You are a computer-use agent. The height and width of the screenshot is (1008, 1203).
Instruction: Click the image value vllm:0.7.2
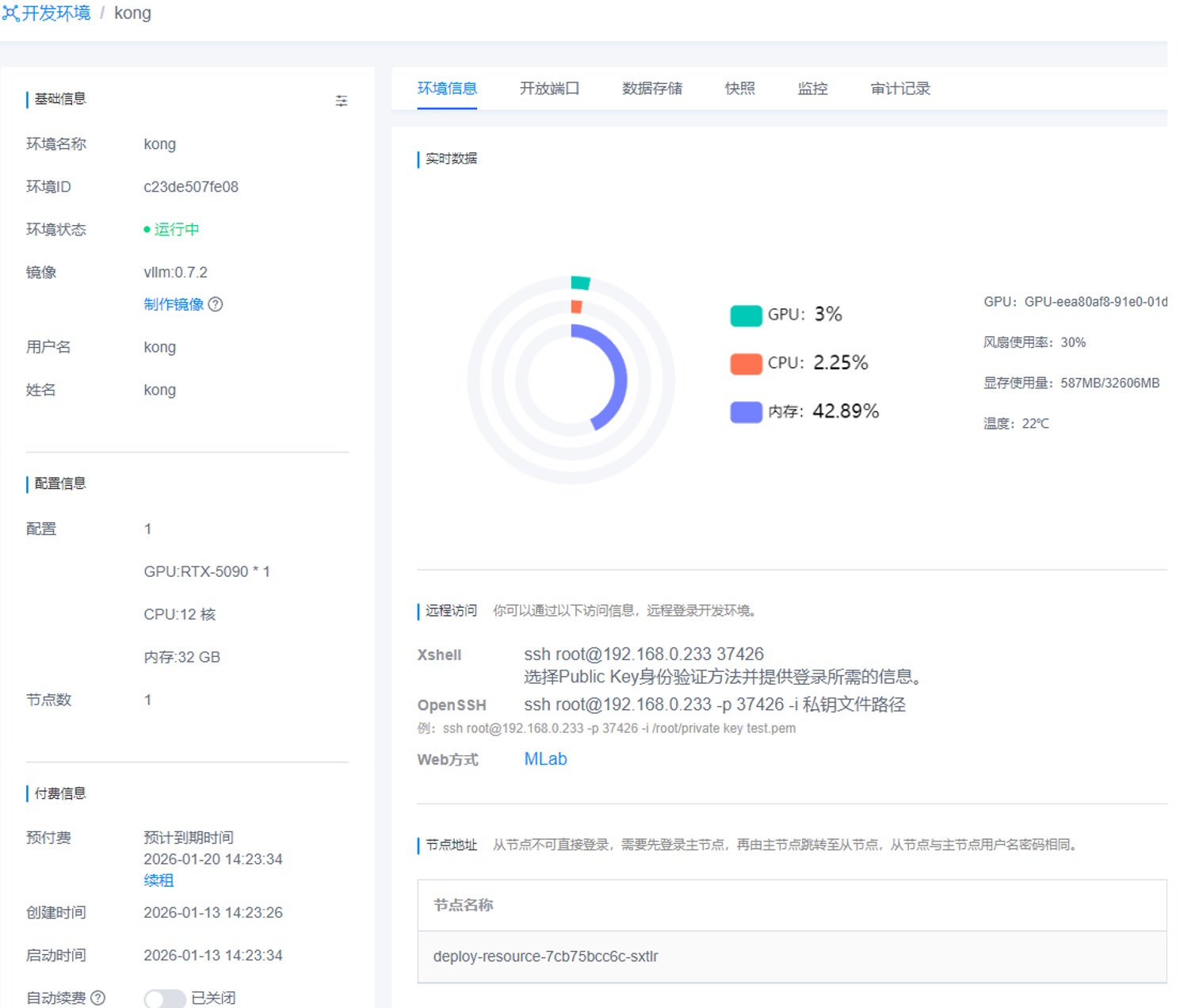pyautogui.click(x=175, y=273)
